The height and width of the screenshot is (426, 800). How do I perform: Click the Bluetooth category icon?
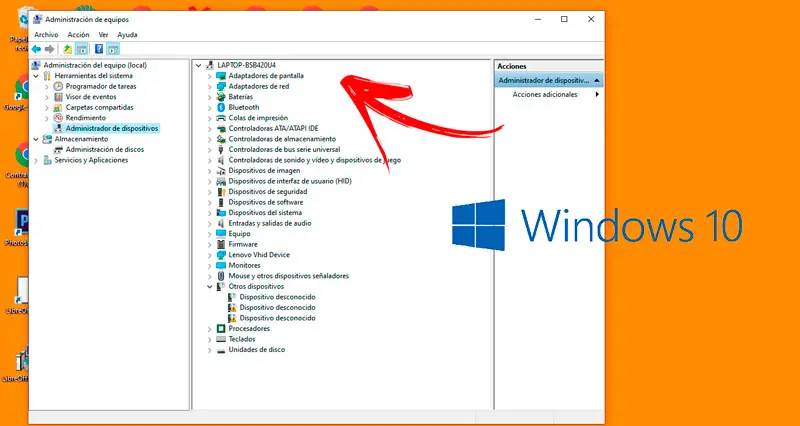pos(221,107)
